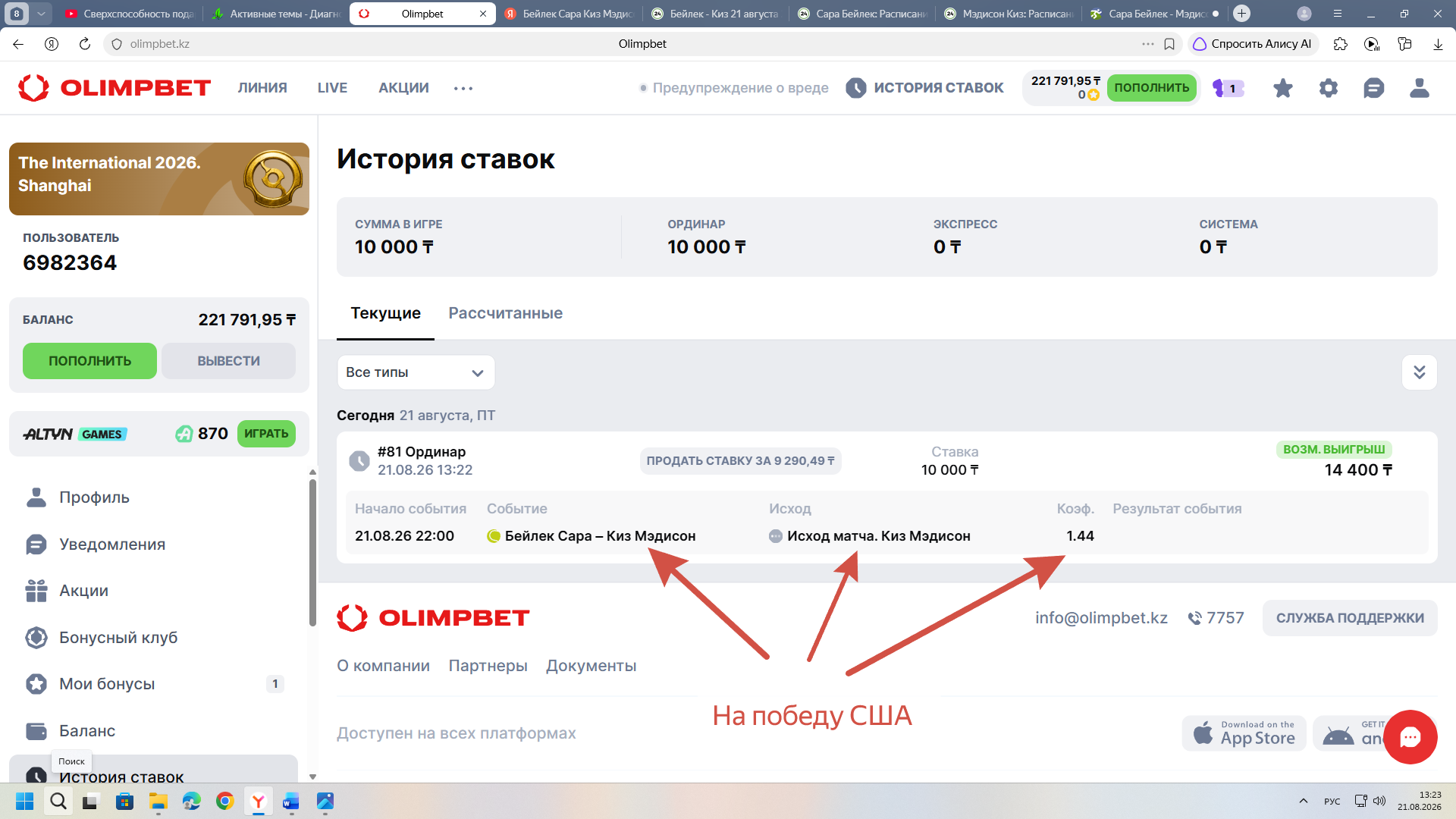This screenshot has width=1456, height=819.
Task: Bookmark the page via bookmark icon
Action: [1169, 44]
